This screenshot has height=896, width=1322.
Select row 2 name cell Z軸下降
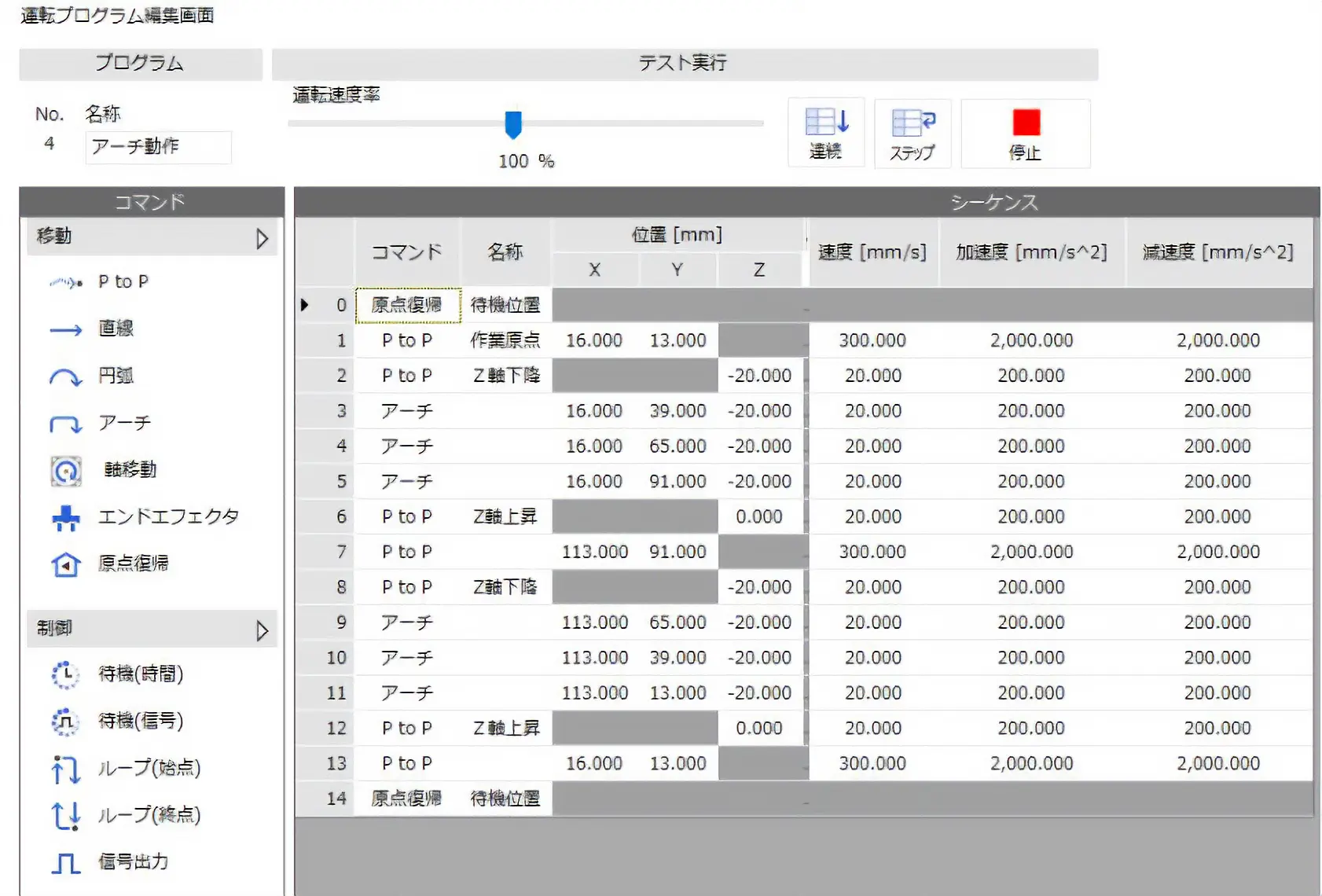point(505,376)
